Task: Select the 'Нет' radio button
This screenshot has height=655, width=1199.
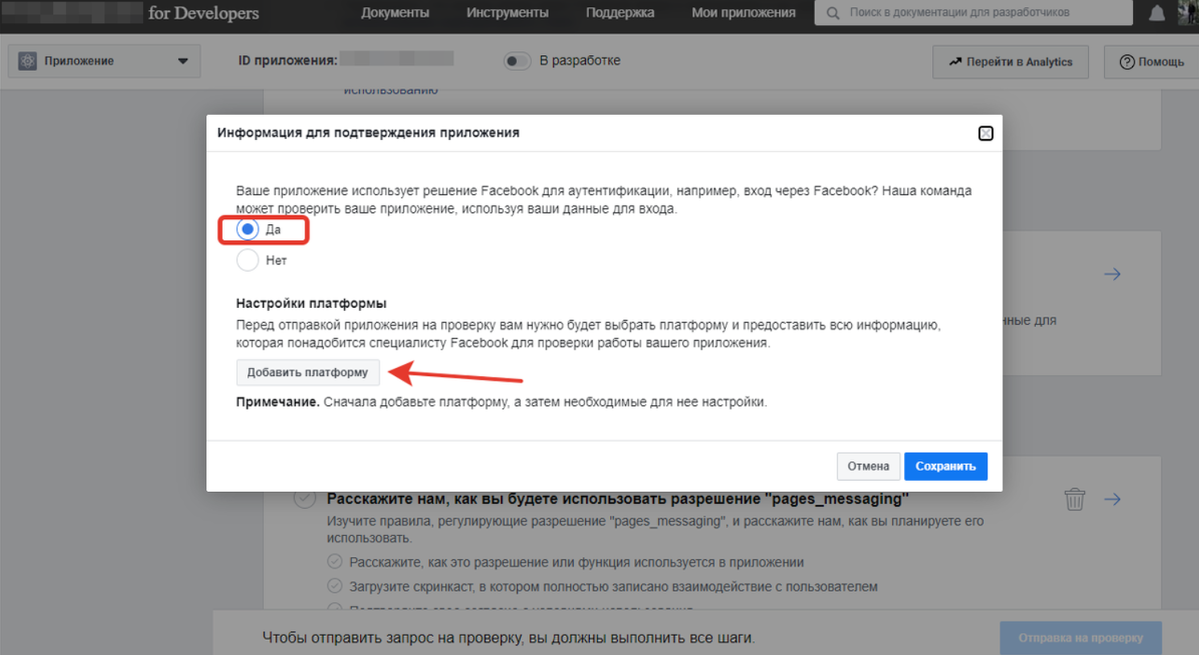Action: (247, 260)
